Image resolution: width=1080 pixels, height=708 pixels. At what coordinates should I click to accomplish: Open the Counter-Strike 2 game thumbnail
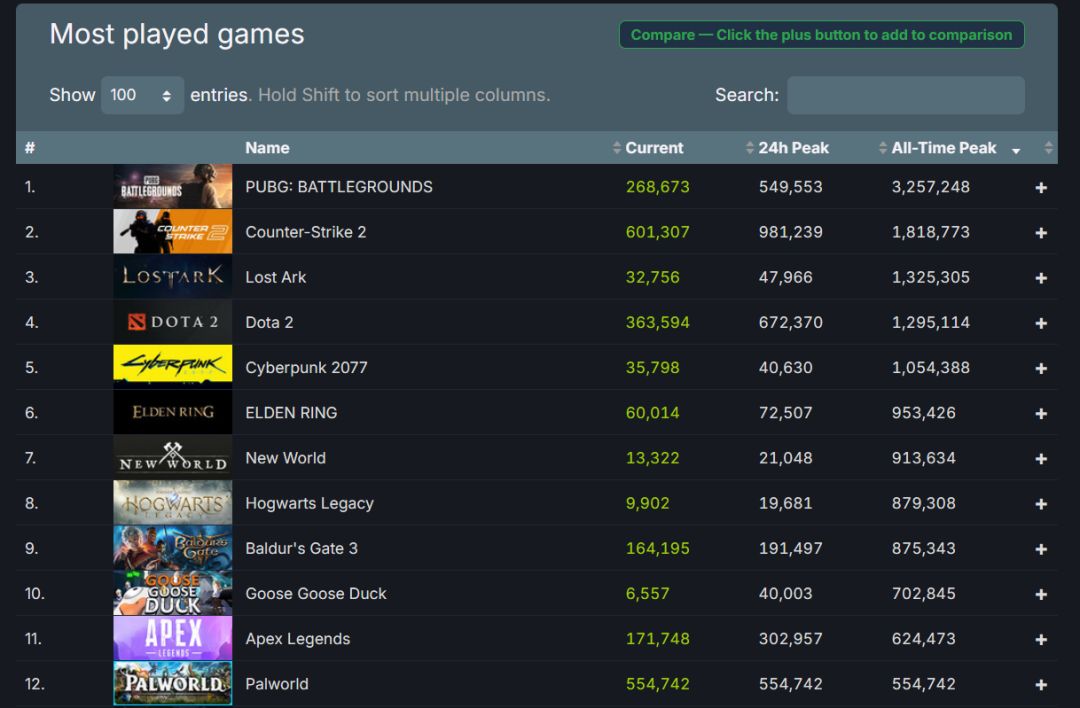pos(172,231)
